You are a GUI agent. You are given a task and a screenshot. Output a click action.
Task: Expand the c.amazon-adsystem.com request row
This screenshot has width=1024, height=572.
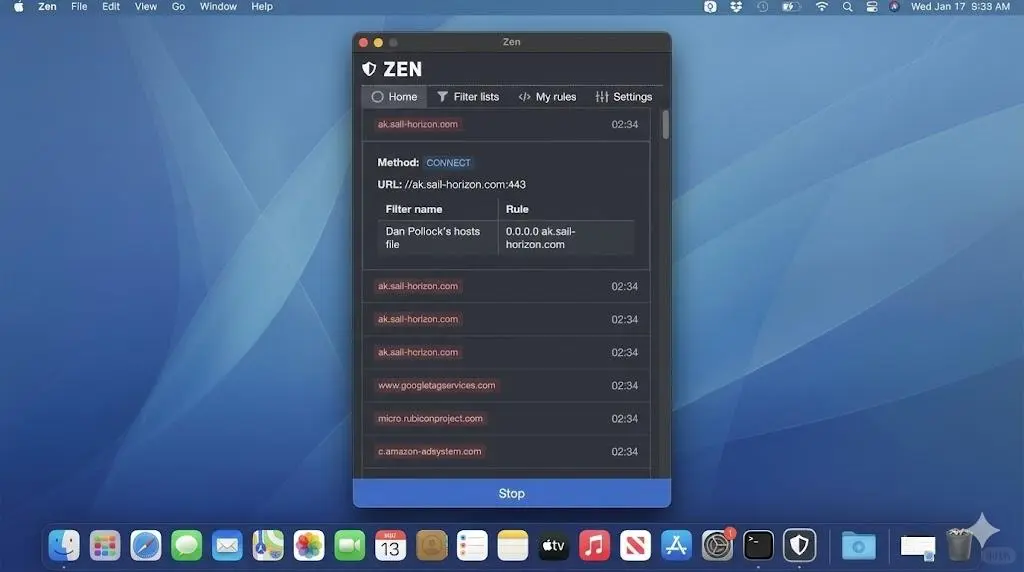pyautogui.click(x=506, y=451)
